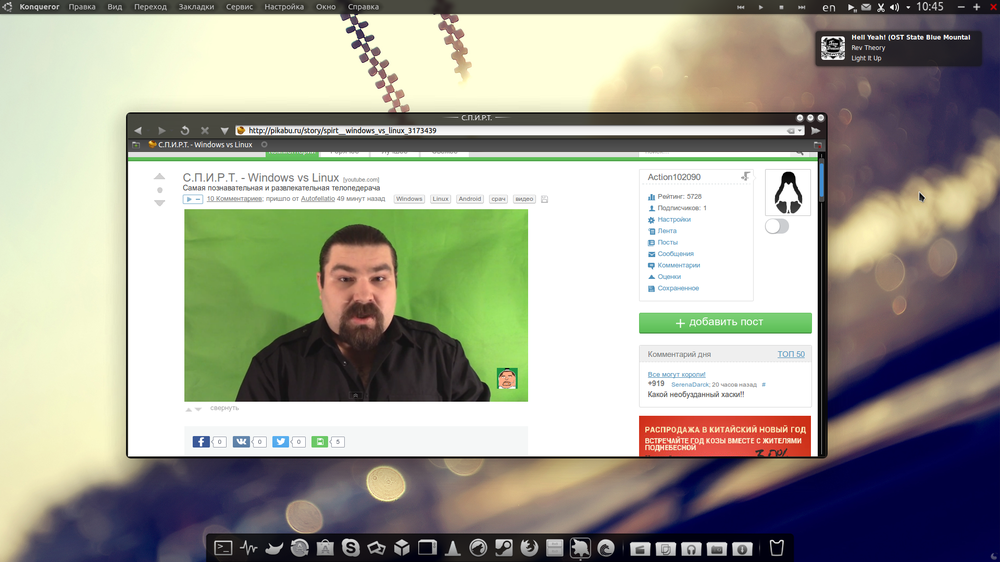
Task: Collapse the video via the свернуть link
Action: pos(224,408)
